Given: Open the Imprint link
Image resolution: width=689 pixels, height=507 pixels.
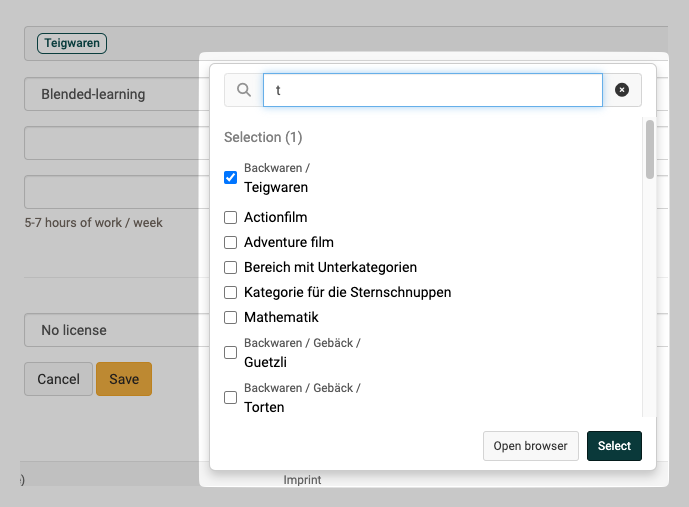Looking at the screenshot, I should tap(302, 480).
